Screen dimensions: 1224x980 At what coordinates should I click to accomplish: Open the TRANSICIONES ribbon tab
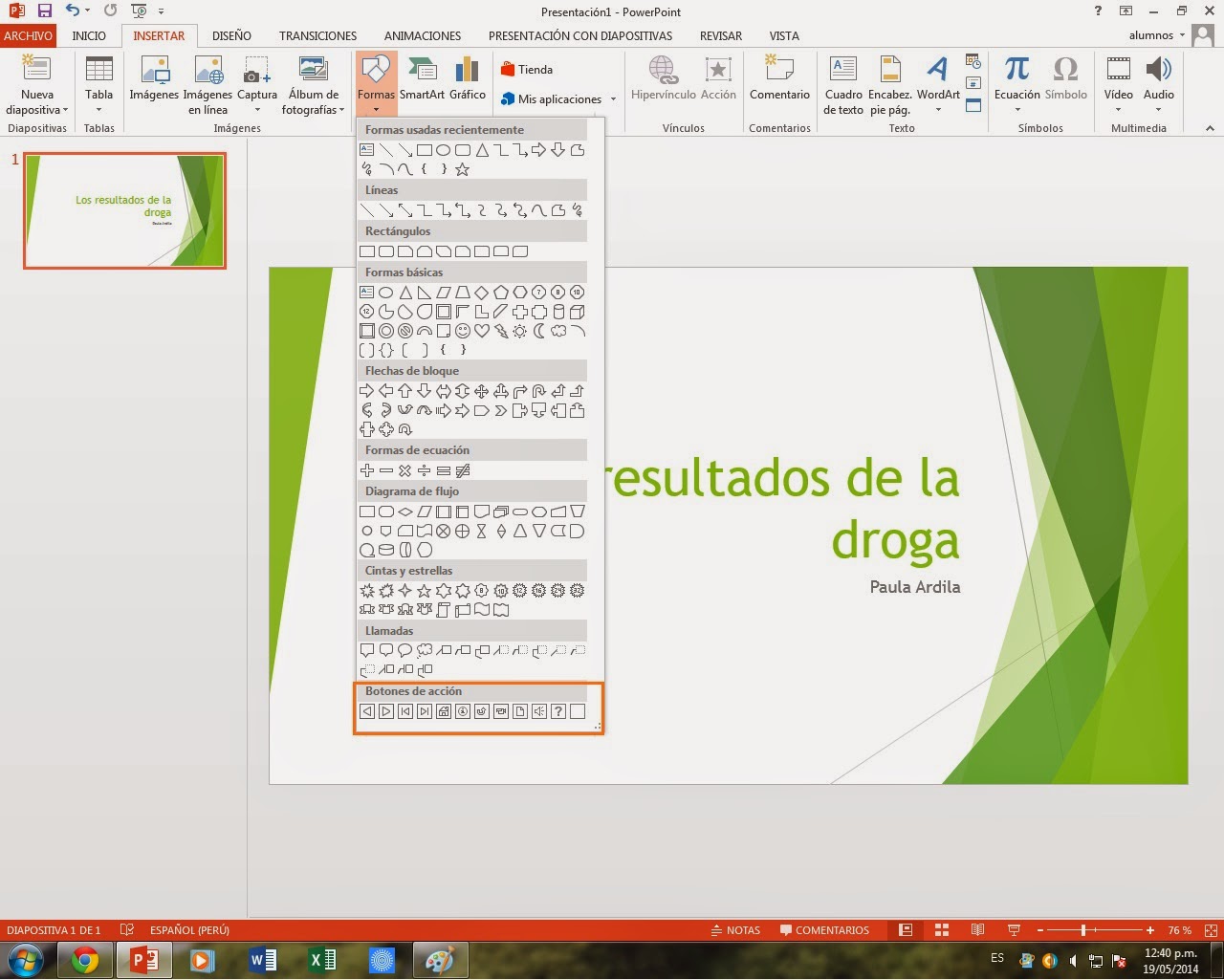pyautogui.click(x=317, y=35)
